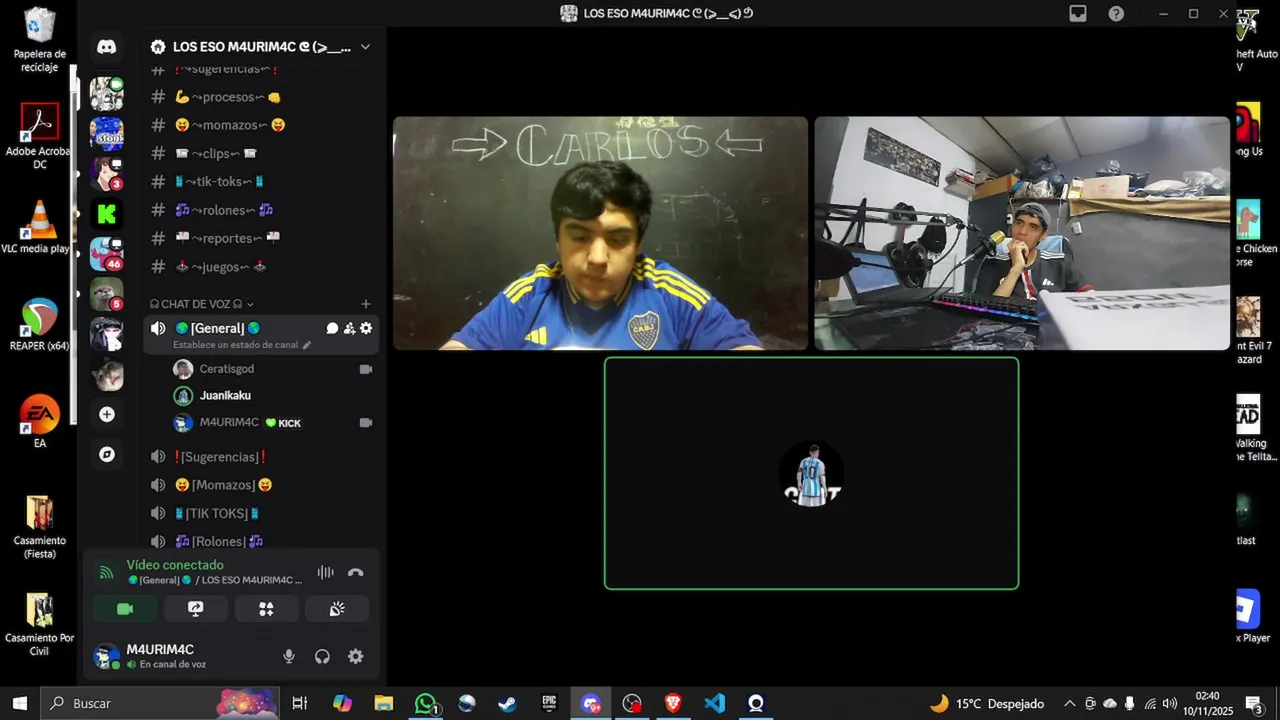1280x720 pixels.
Task: Open Steam from the taskbar
Action: [x=508, y=703]
